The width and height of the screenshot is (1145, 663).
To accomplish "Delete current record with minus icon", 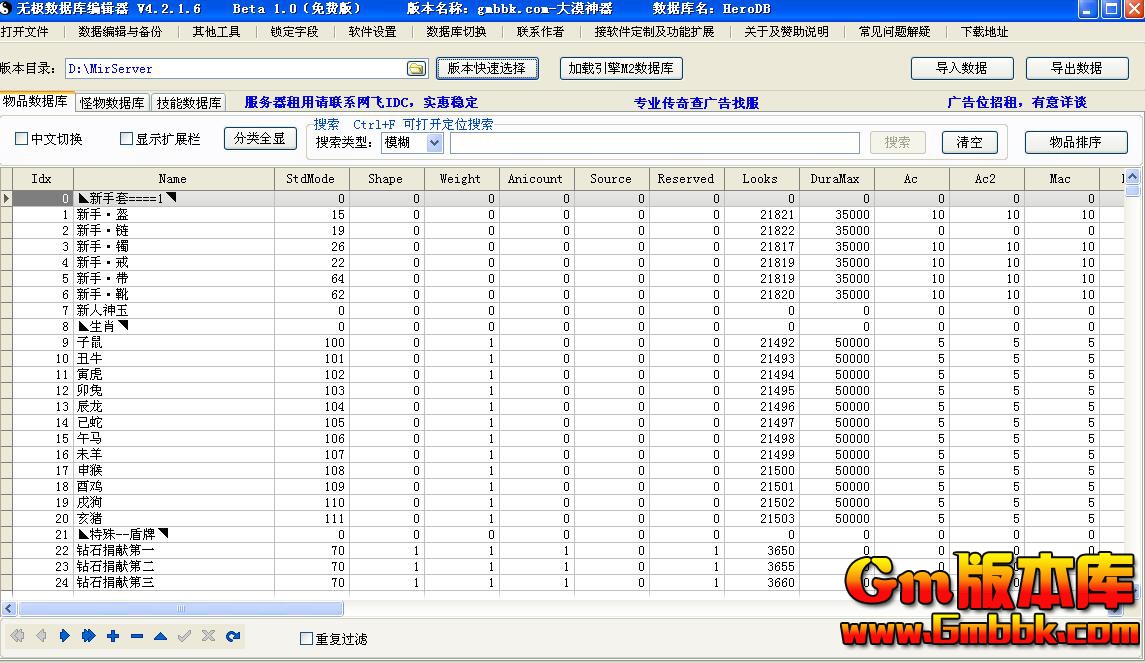I will coord(137,636).
